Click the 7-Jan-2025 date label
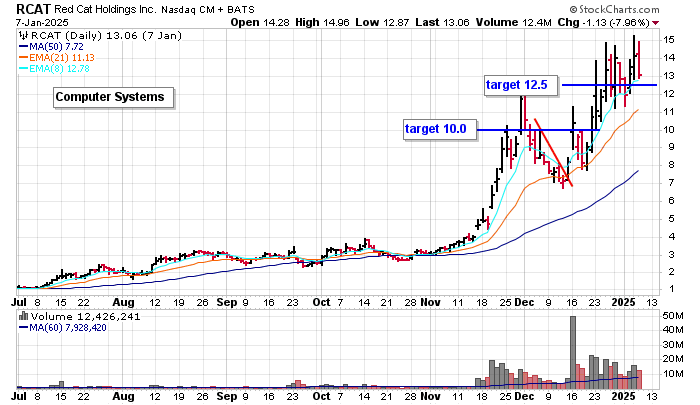 pyautogui.click(x=42, y=22)
